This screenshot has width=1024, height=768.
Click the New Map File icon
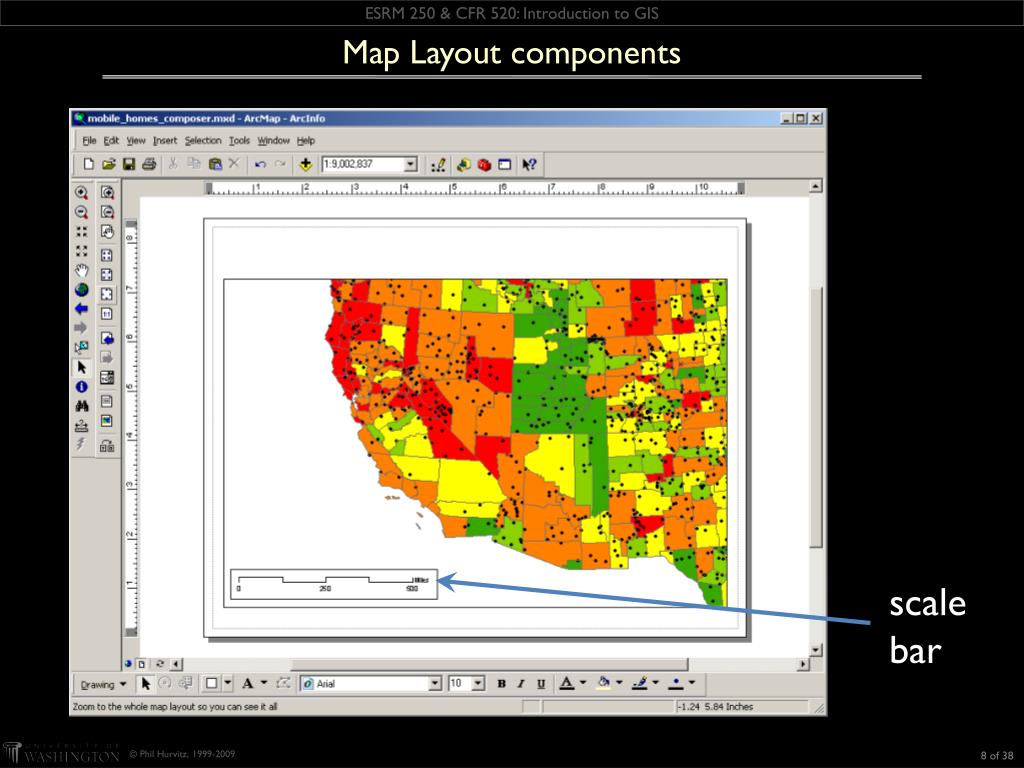click(89, 164)
